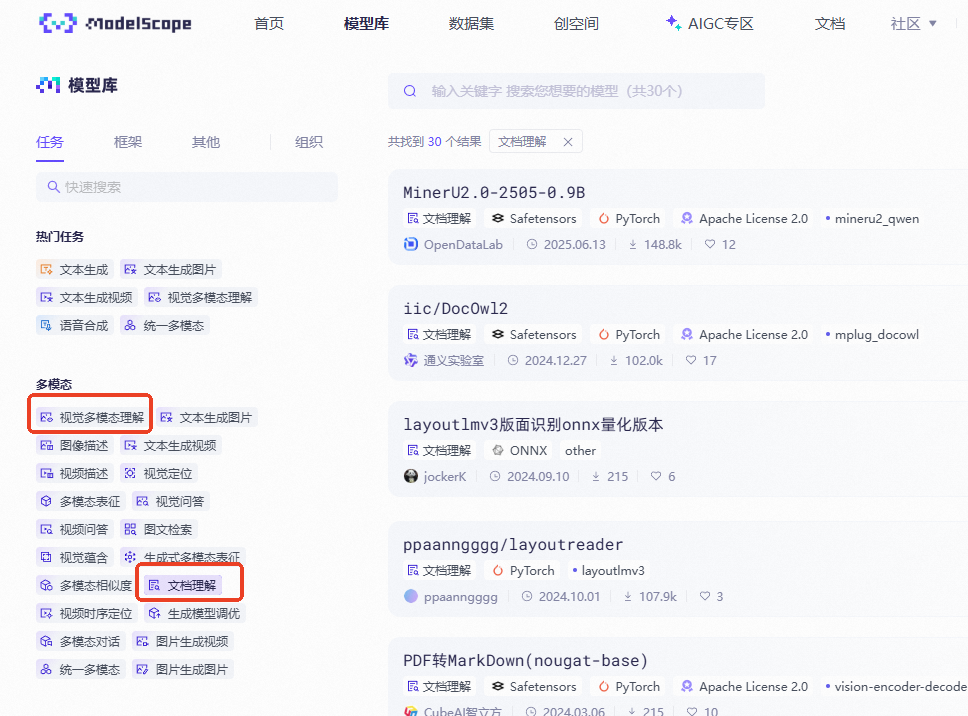Screen dimensions: 968x716
Task: Click the 图文检索 task icon
Action: pyautogui.click(x=130, y=529)
